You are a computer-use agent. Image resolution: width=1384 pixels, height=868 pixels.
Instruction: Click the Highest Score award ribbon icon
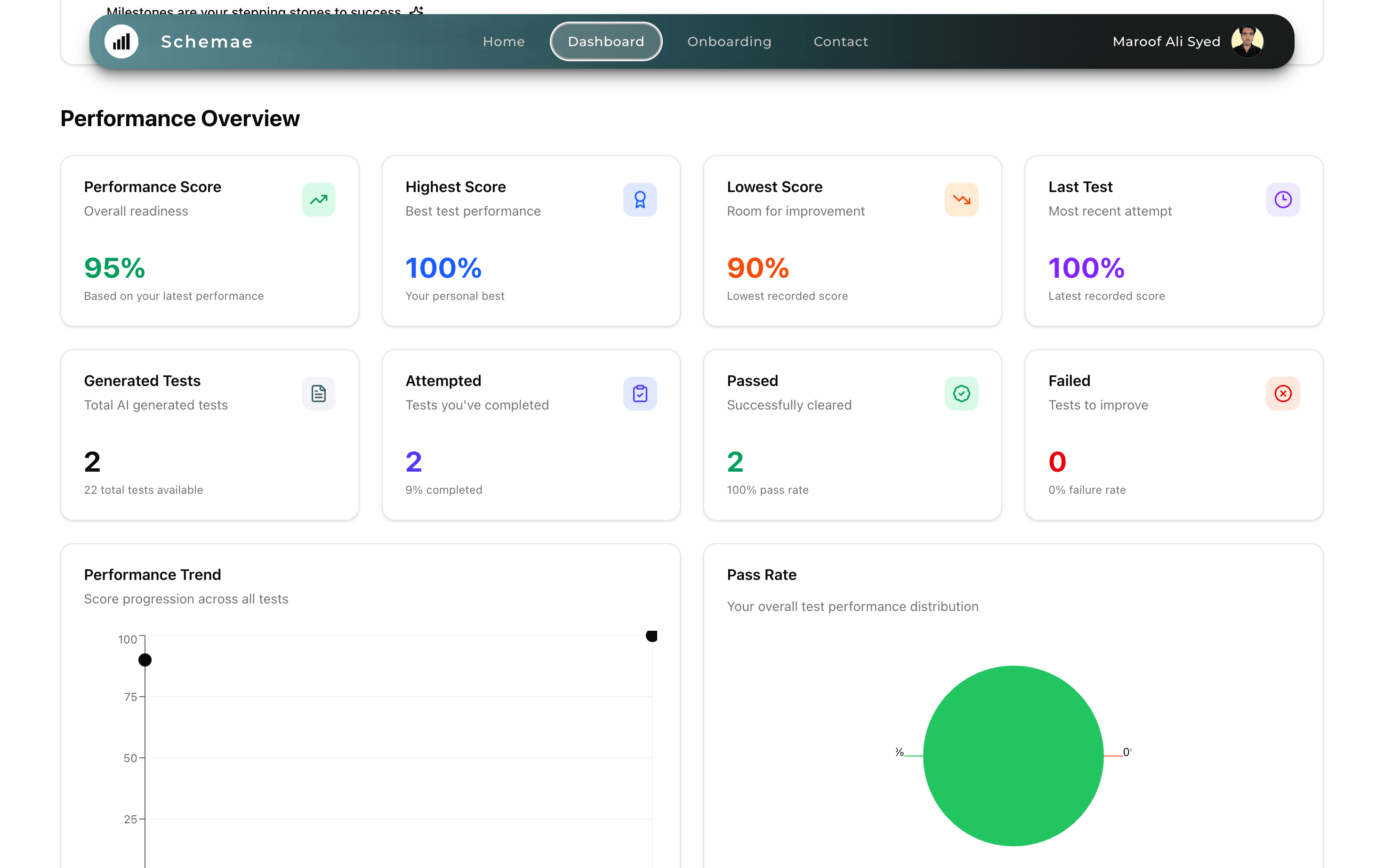point(640,199)
